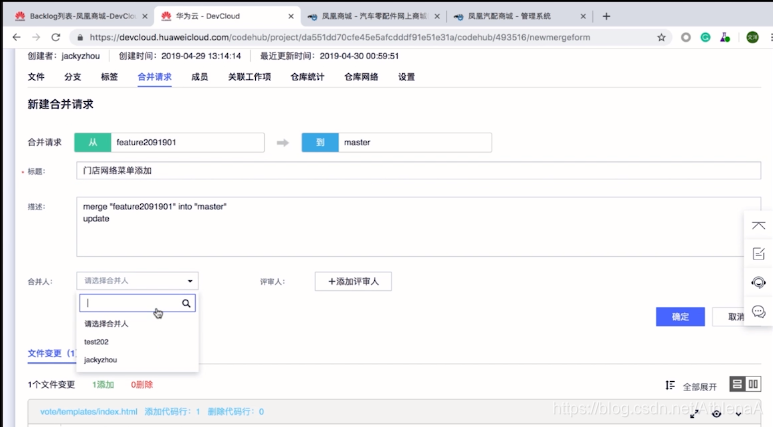Viewport: 773px width, 427px height.
Task: Open the vote/templates/index.html file link
Action: tap(89, 412)
